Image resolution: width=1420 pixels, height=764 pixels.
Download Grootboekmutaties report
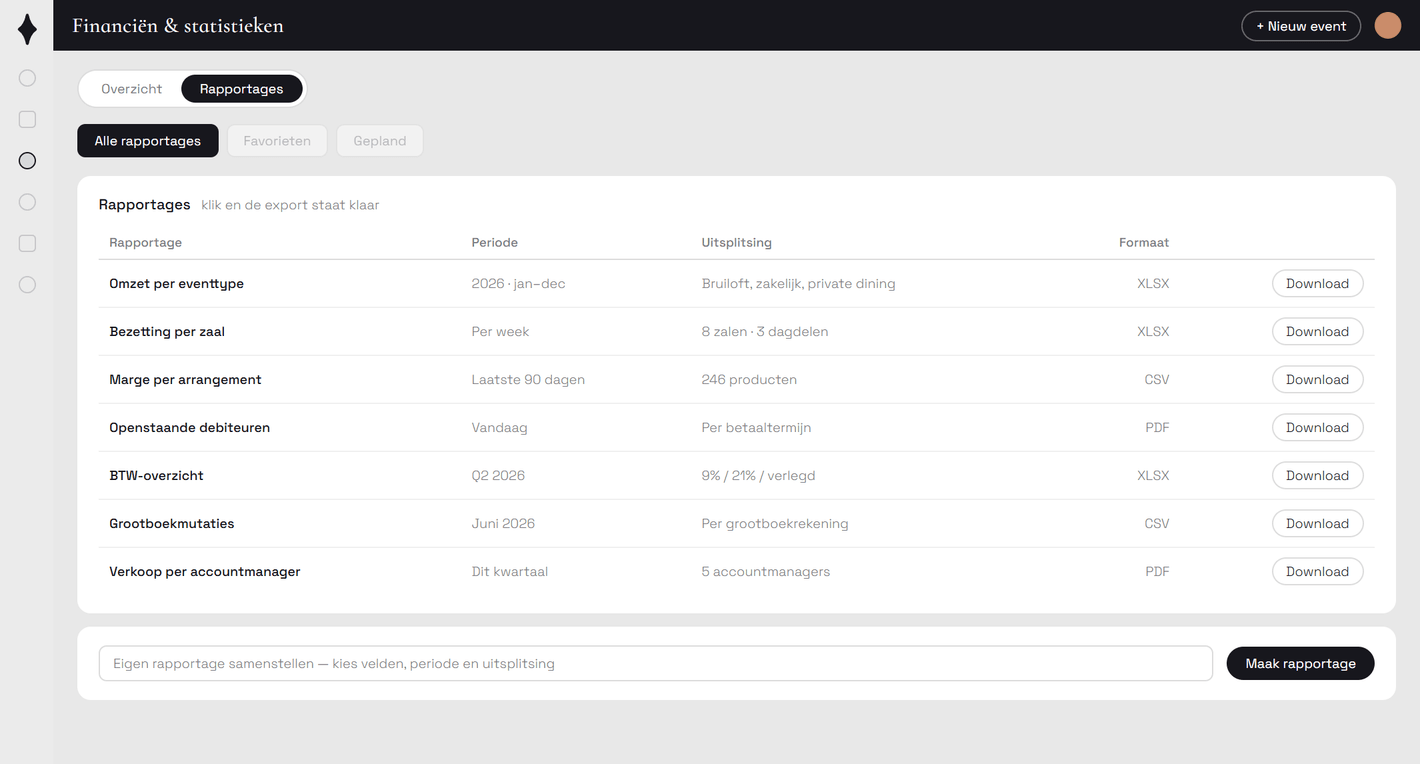point(1317,524)
